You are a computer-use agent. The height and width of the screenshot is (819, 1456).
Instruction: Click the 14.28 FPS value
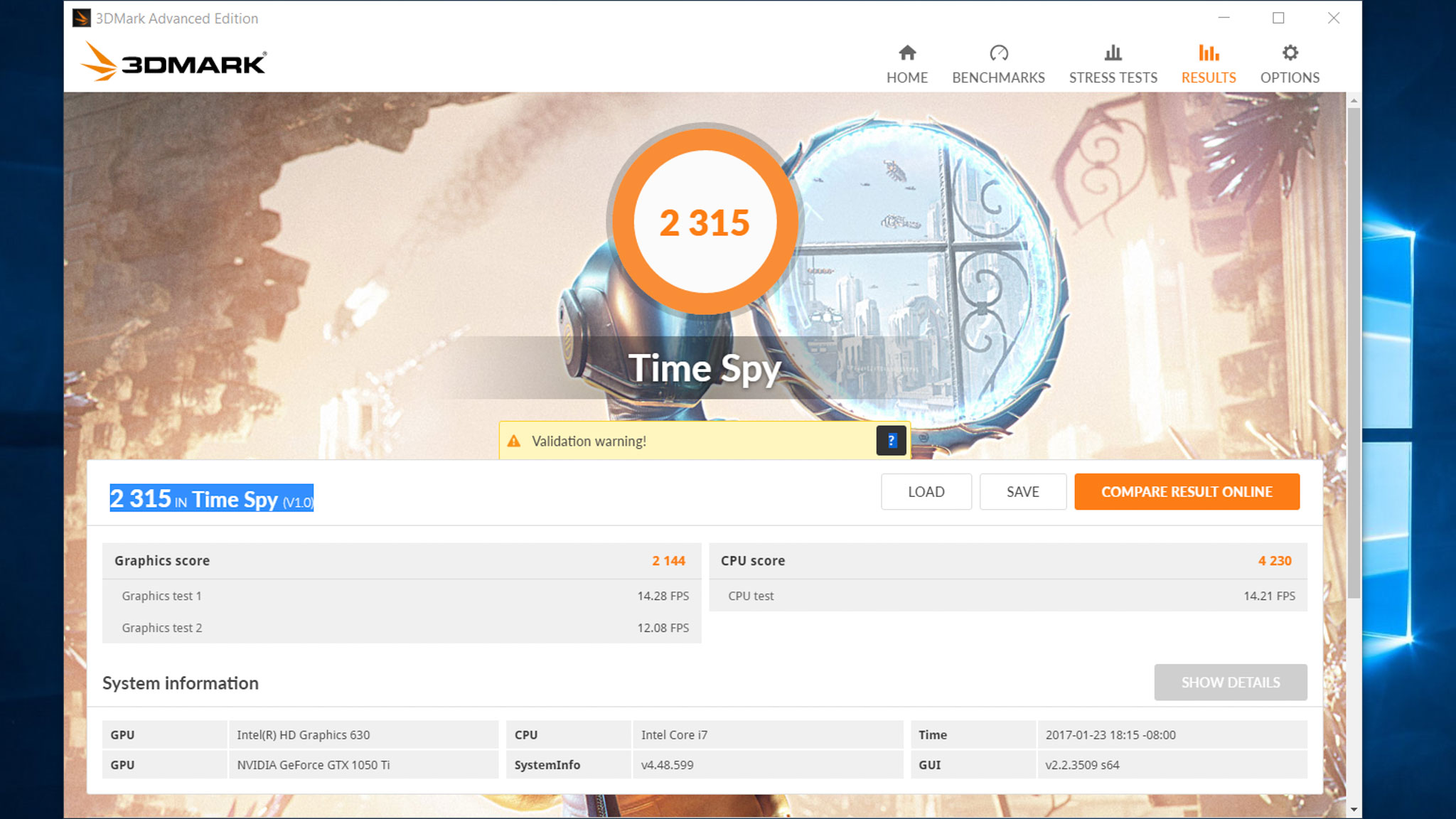pyautogui.click(x=663, y=596)
